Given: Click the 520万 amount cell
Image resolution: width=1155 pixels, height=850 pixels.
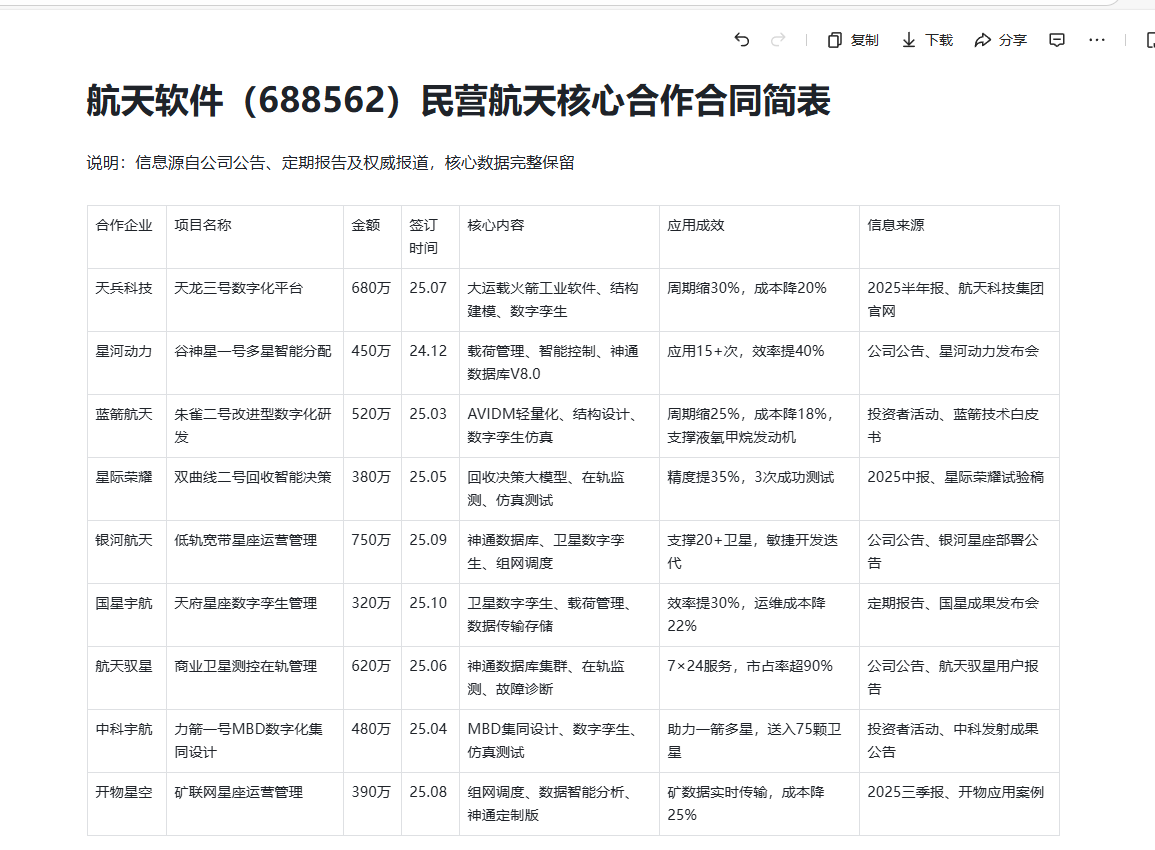Looking at the screenshot, I should (x=372, y=426).
